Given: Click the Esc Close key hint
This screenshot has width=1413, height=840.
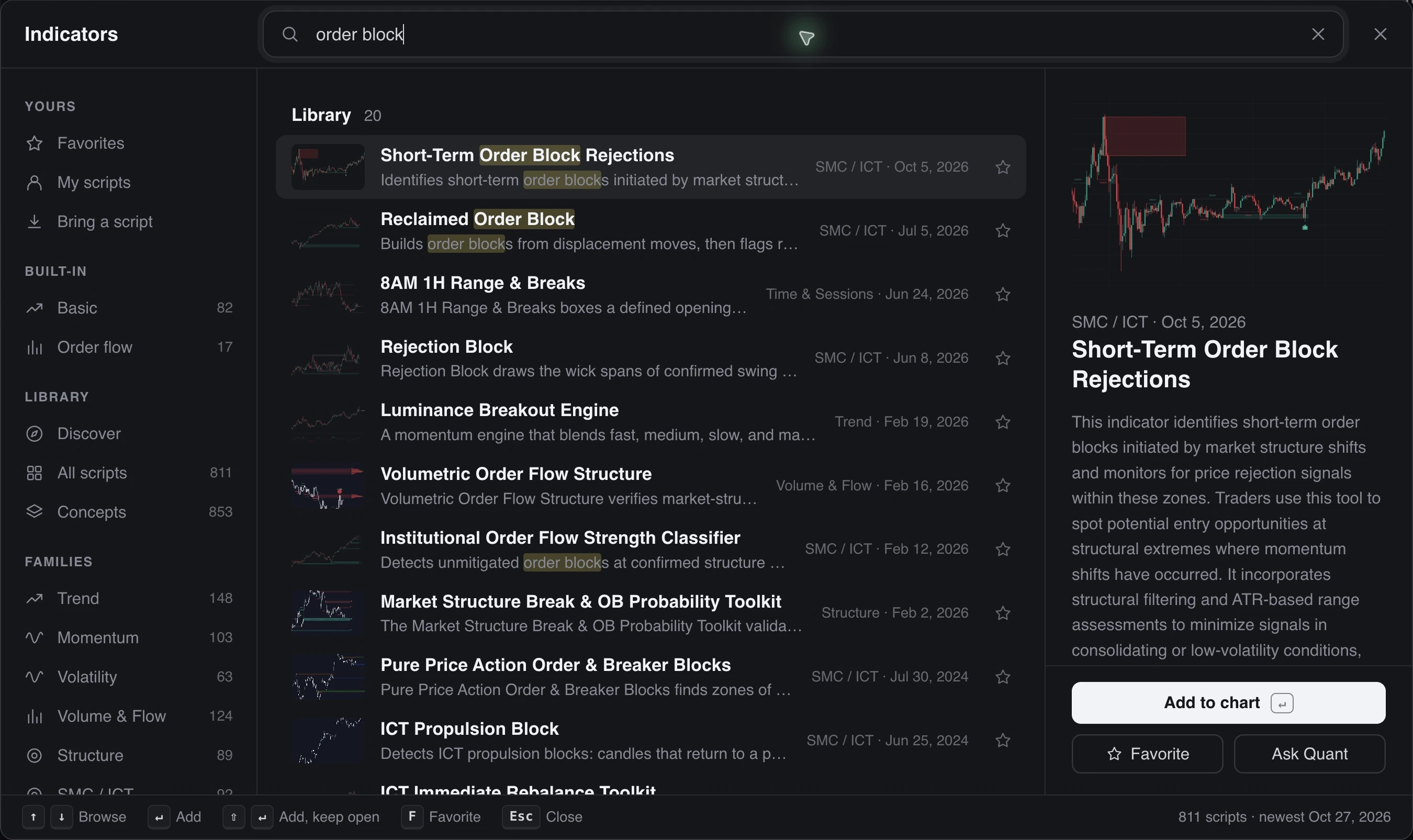Looking at the screenshot, I should 521,817.
